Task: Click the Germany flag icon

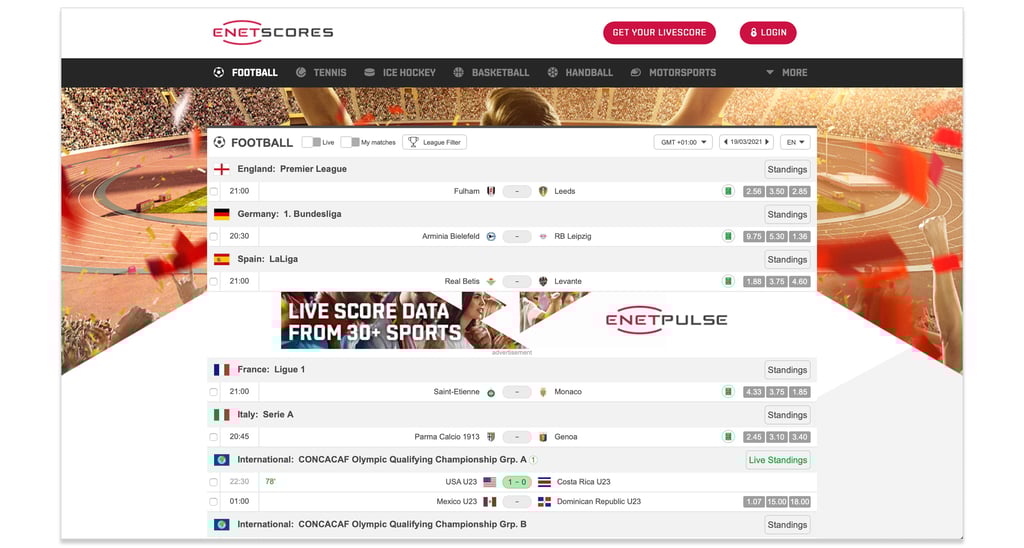Action: [221, 214]
